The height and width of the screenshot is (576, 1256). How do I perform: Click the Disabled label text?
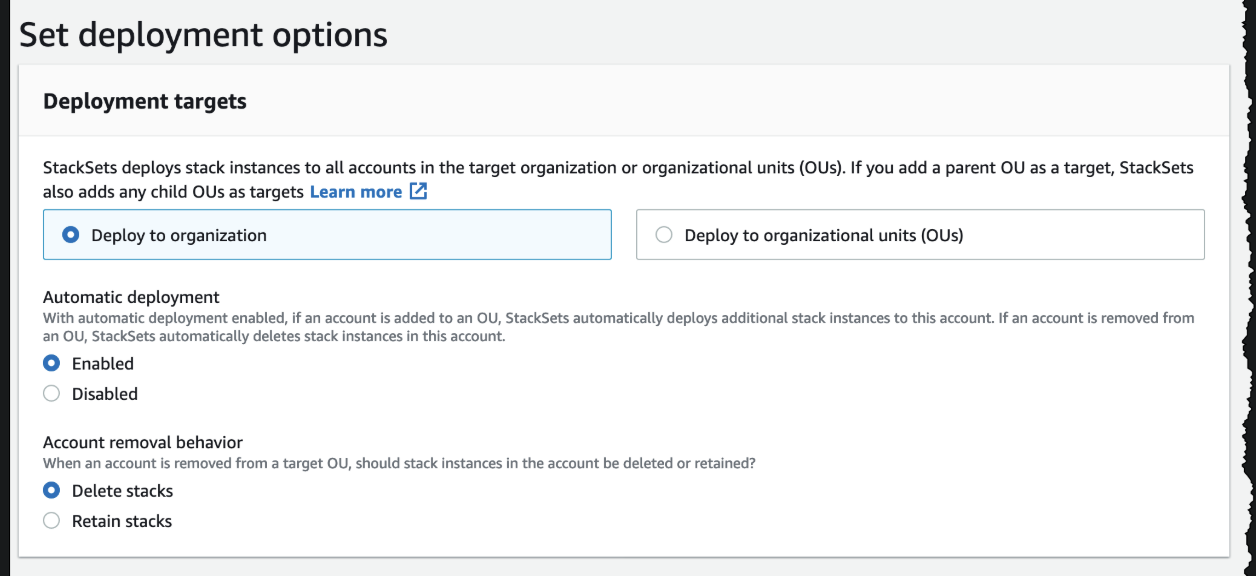[105, 394]
